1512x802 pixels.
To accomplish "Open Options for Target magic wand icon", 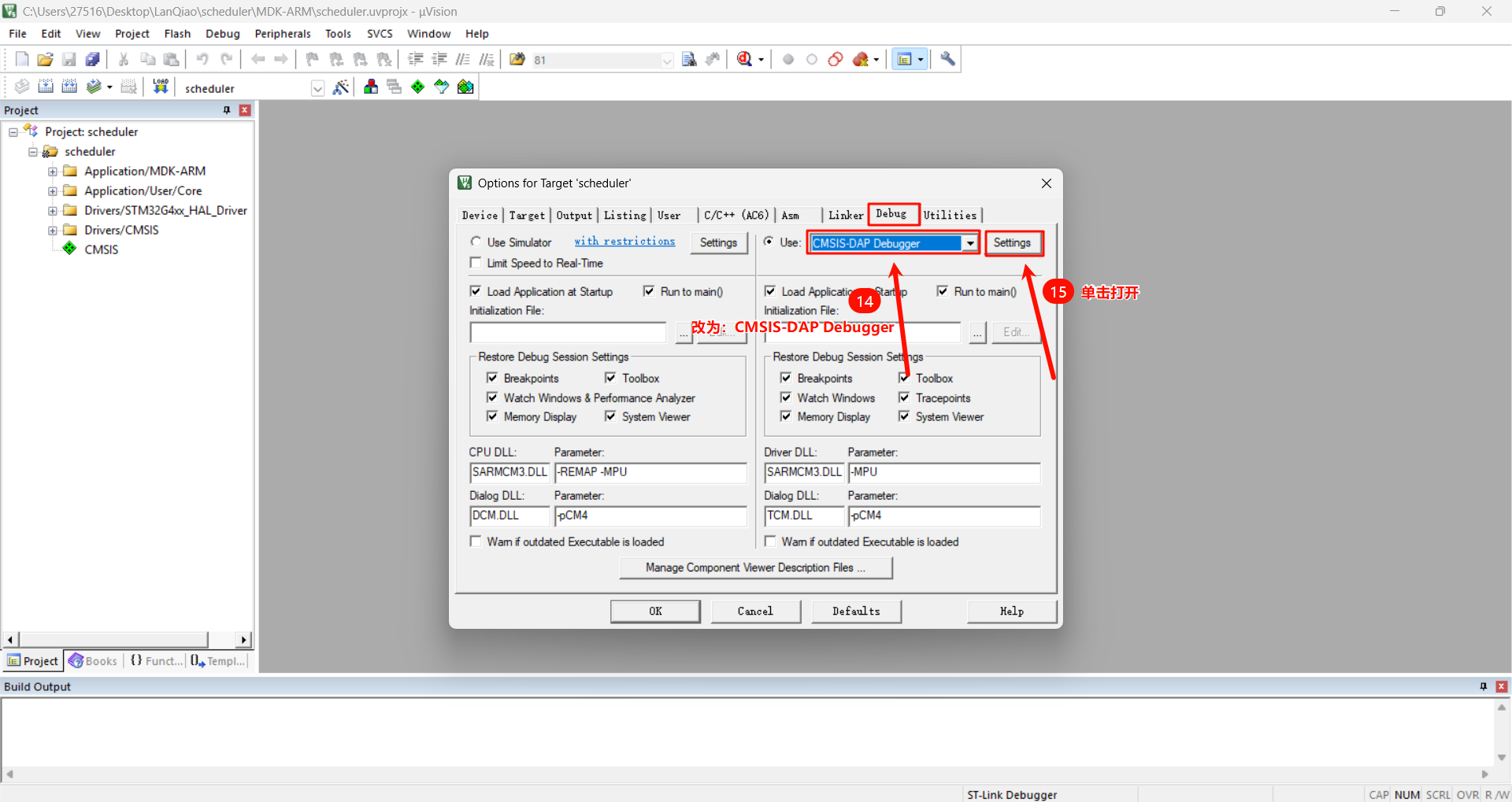I will click(x=341, y=87).
